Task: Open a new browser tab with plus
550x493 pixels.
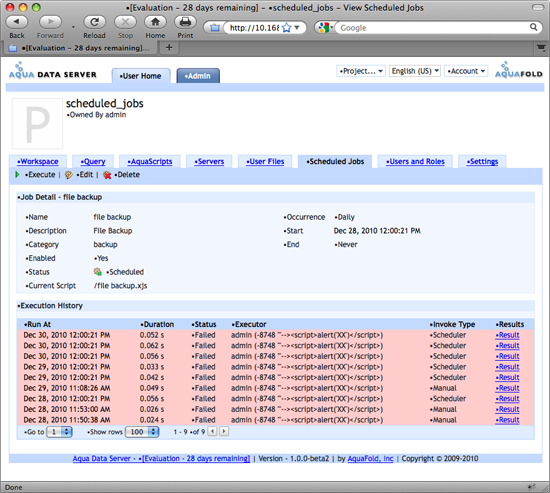Action: (169, 47)
